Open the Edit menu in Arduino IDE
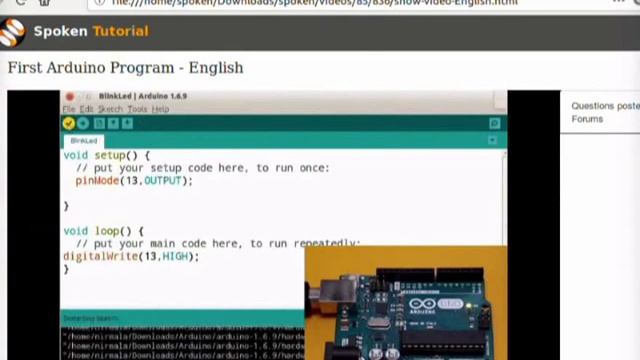Image resolution: width=640 pixels, height=360 pixels. (x=86, y=109)
